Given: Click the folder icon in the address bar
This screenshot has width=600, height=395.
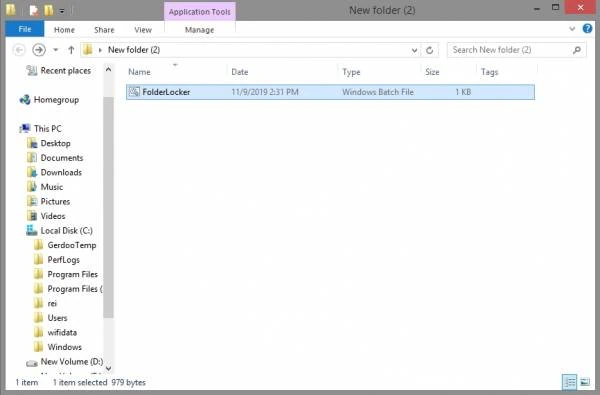Looking at the screenshot, I should [x=88, y=50].
